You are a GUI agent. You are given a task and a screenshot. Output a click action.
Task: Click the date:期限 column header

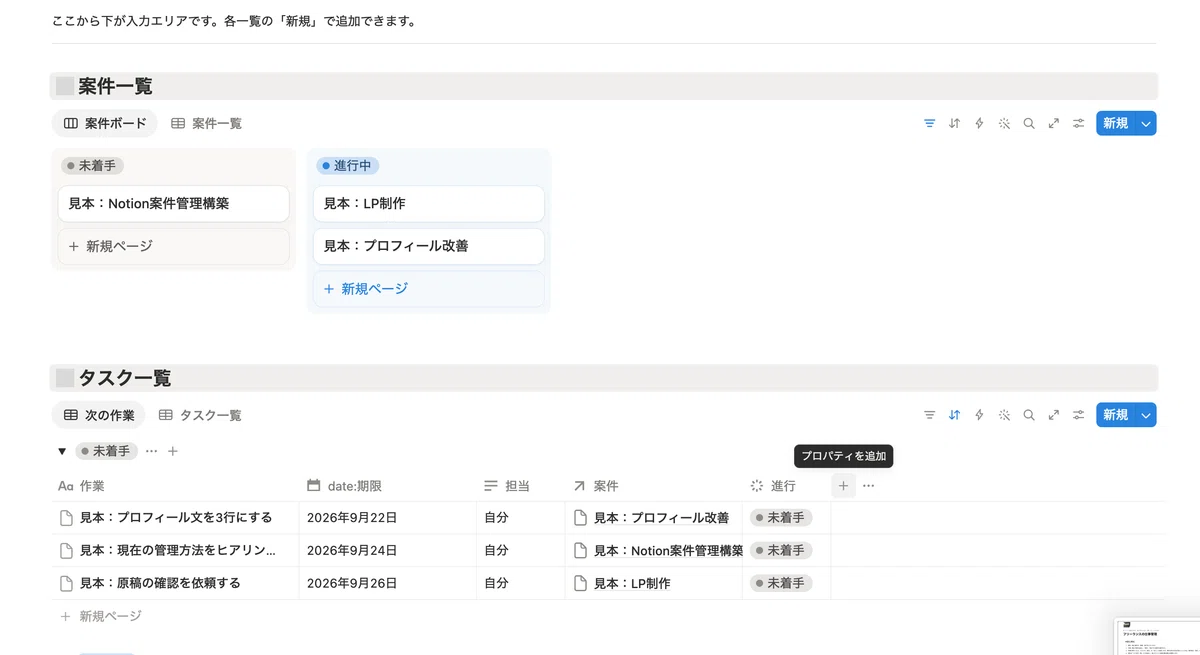click(388, 486)
